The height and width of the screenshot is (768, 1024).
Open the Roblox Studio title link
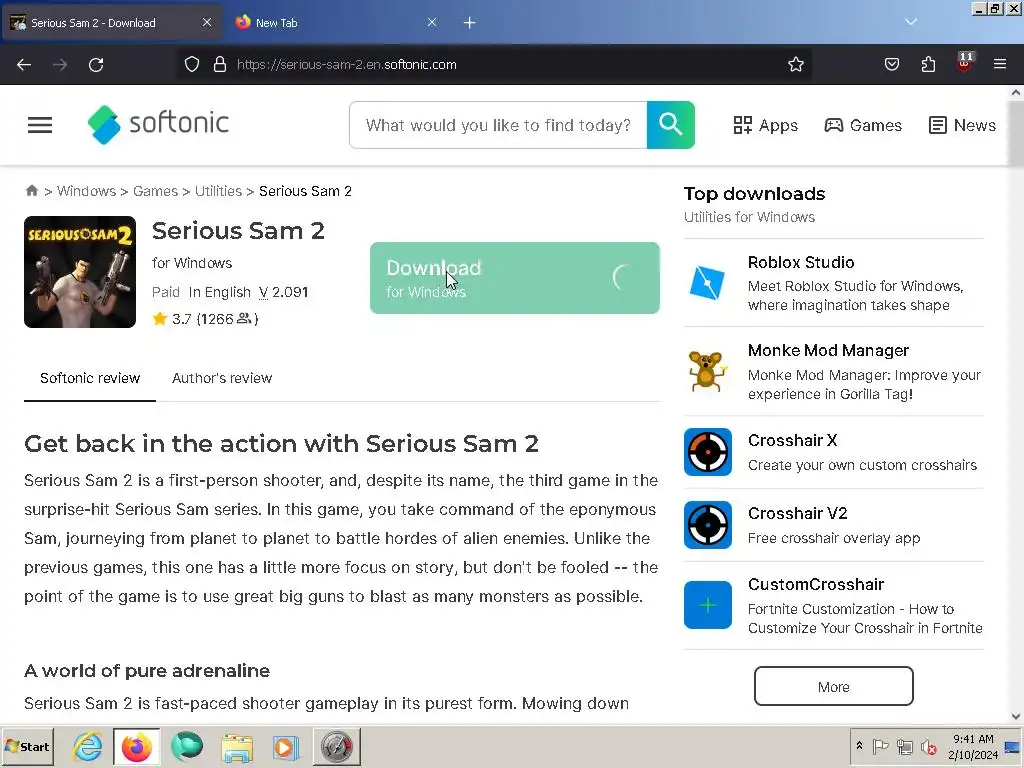tap(801, 262)
